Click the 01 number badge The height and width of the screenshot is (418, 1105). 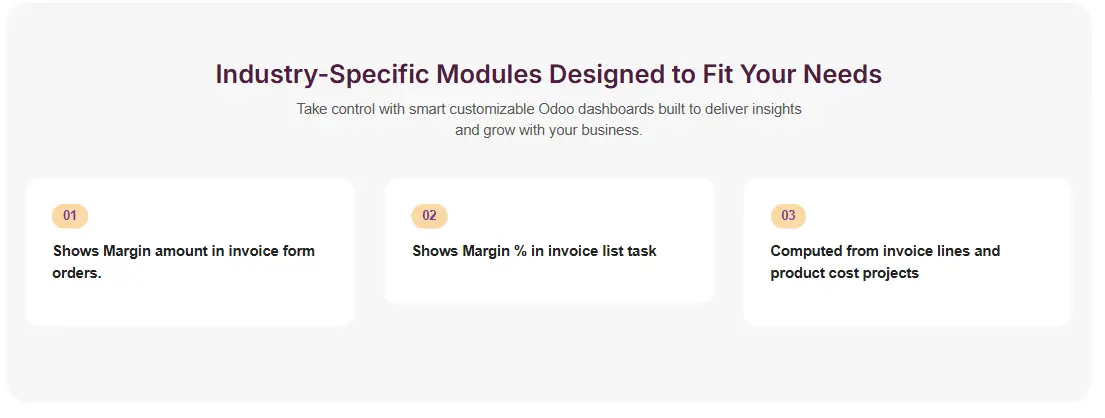70,216
